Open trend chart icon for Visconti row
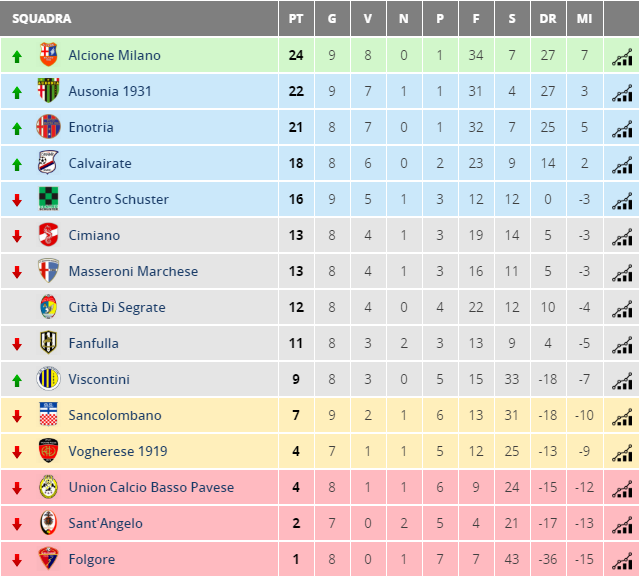 622,381
